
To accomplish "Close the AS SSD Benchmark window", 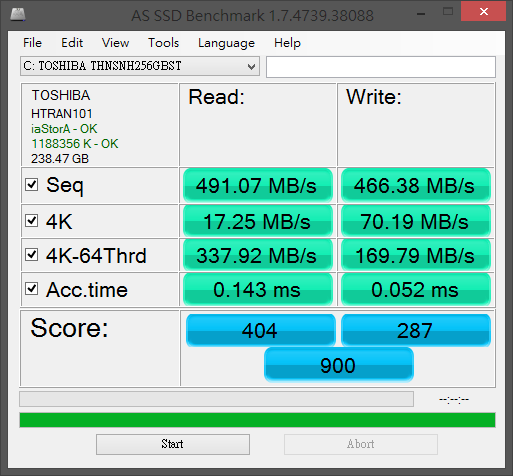I will pos(484,12).
